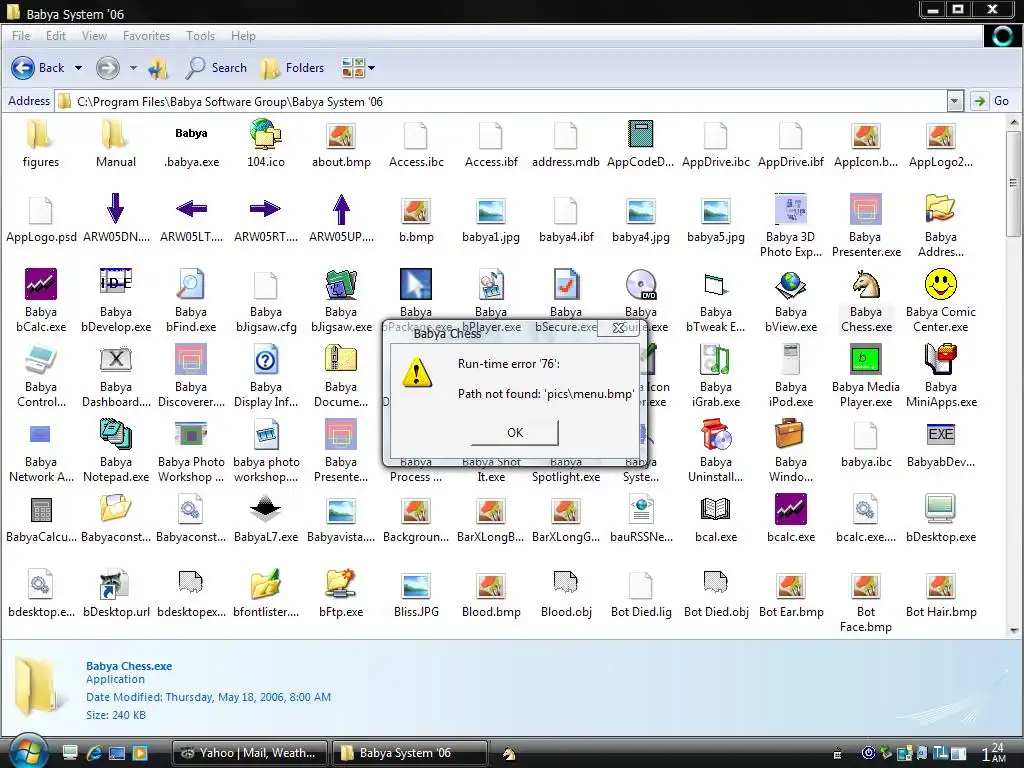
Task: Open the File menu
Action: pos(21,36)
